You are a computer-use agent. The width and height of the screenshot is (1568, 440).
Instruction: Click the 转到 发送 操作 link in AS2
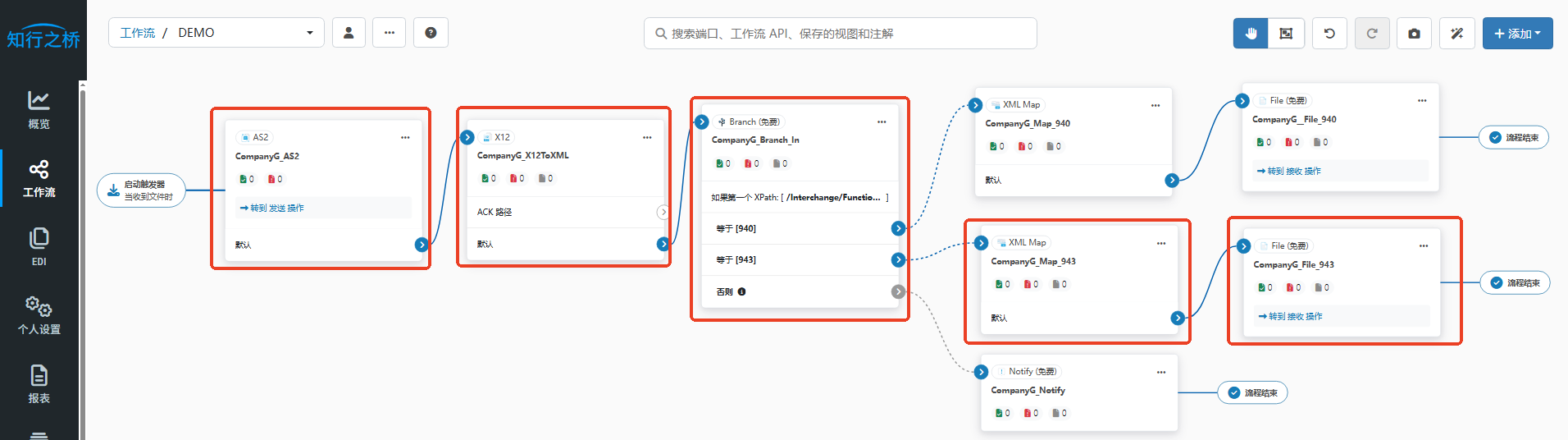point(272,208)
